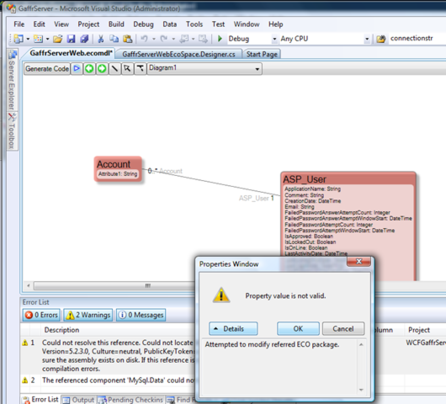Click the Undo arrow icon
The height and width of the screenshot is (404, 446).
tap(144, 39)
